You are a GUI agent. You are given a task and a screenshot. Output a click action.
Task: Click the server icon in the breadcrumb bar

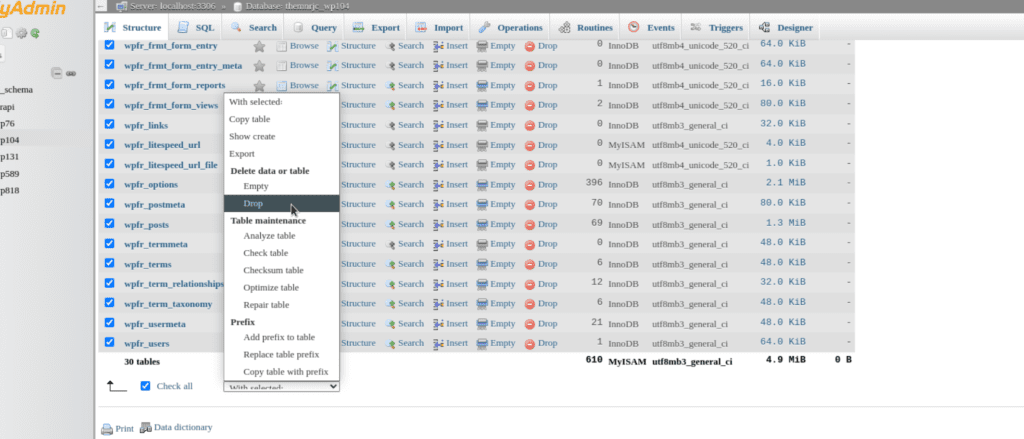point(121,7)
